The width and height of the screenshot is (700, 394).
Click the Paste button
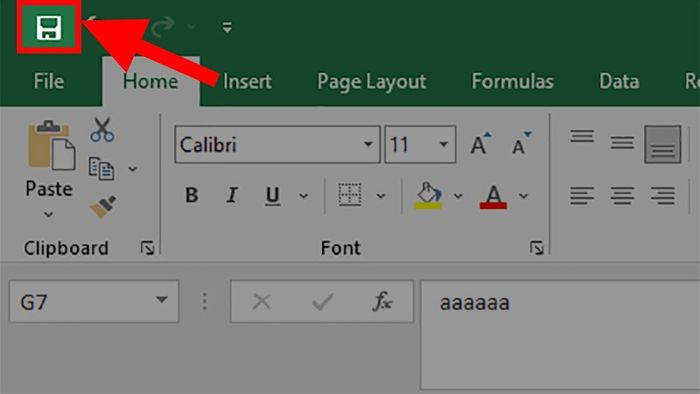click(49, 168)
